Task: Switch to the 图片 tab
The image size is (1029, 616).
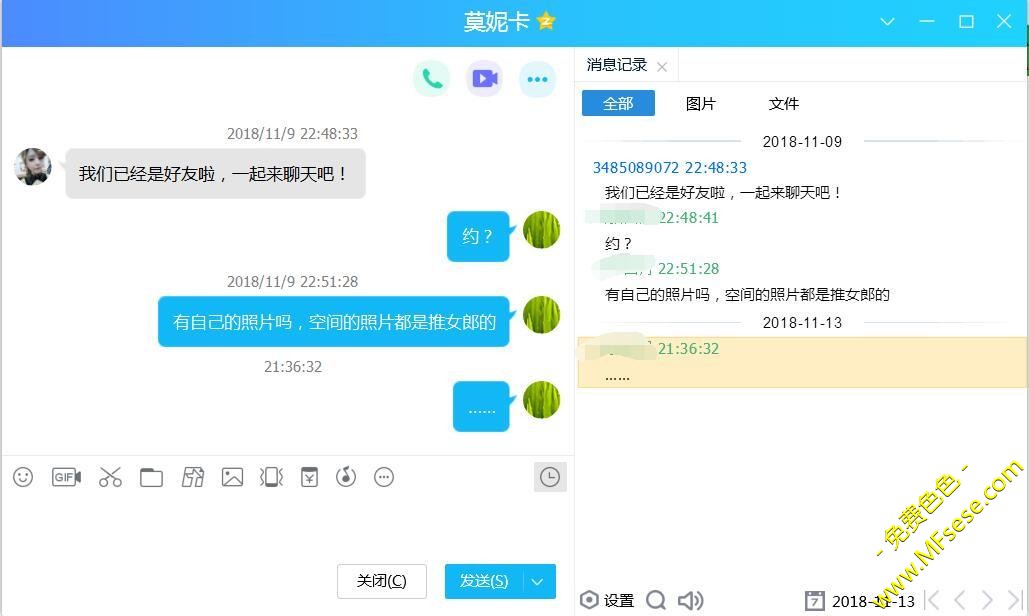Action: [x=700, y=103]
